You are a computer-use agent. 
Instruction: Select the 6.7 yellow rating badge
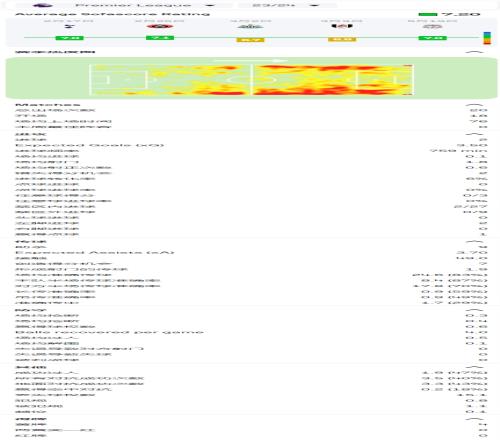(250, 40)
